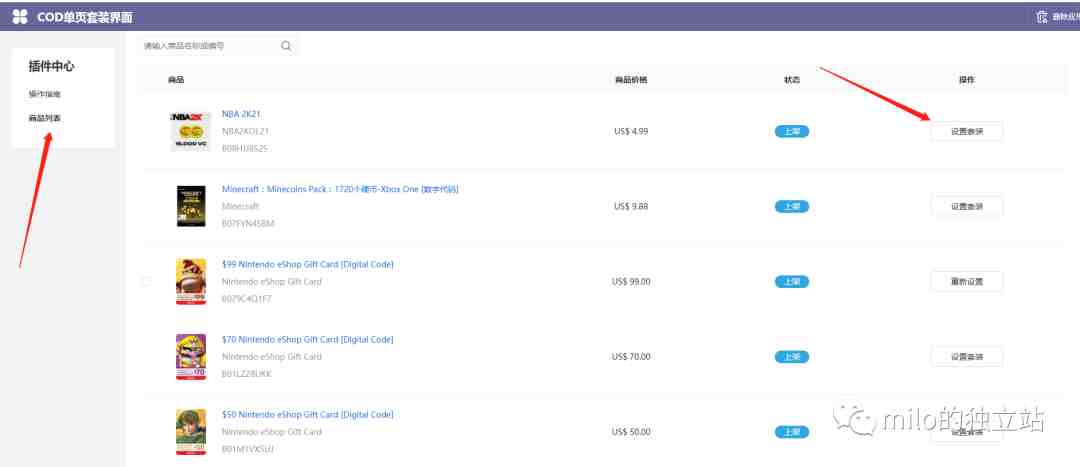Open the NBA 2K21 product thumbnail
The height and width of the screenshot is (467, 1080).
click(190, 131)
